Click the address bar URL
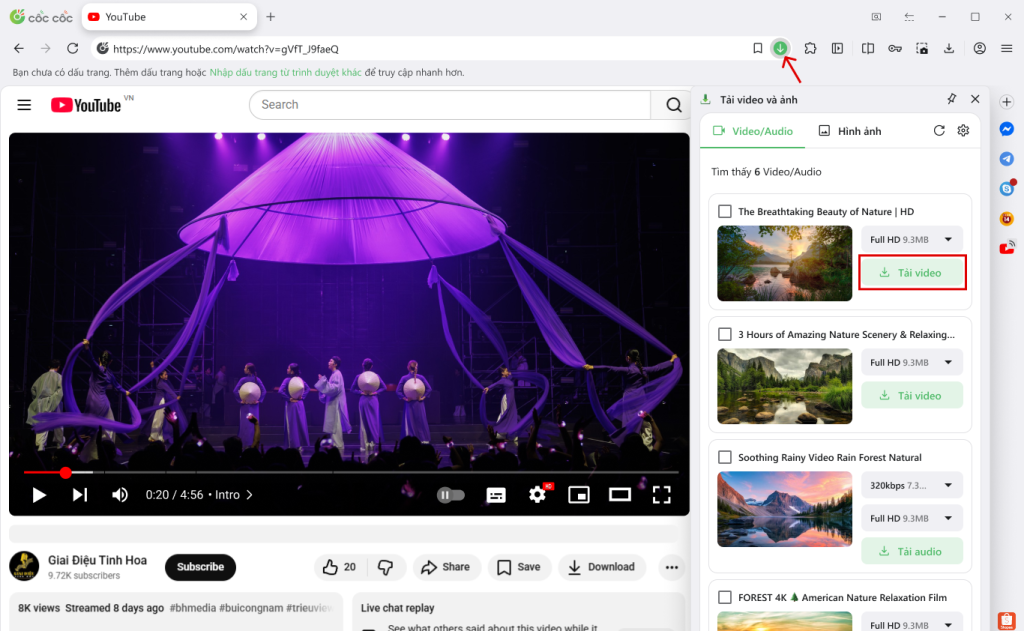 [225, 49]
